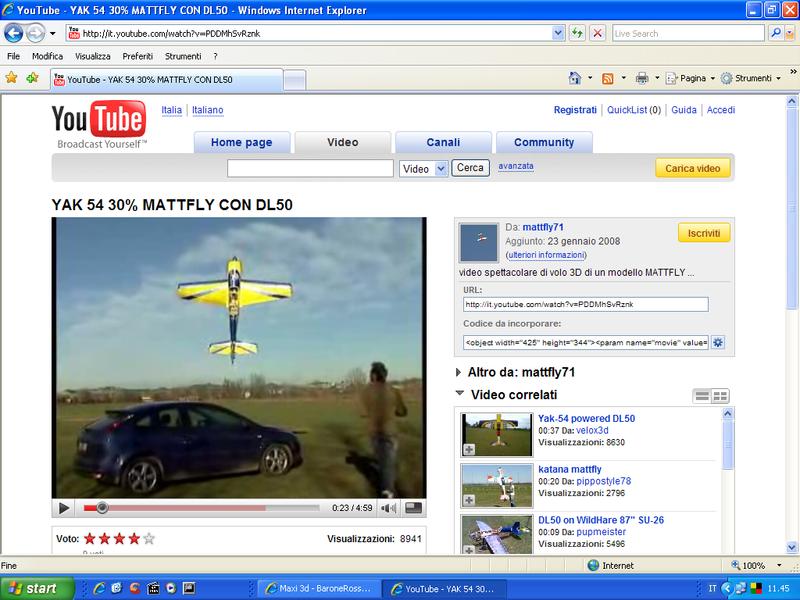Switch related videos to list view

click(x=703, y=396)
